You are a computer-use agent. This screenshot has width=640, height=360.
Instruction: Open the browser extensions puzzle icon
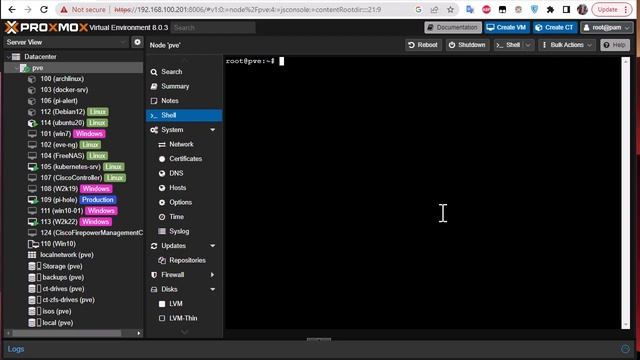tap(550, 9)
